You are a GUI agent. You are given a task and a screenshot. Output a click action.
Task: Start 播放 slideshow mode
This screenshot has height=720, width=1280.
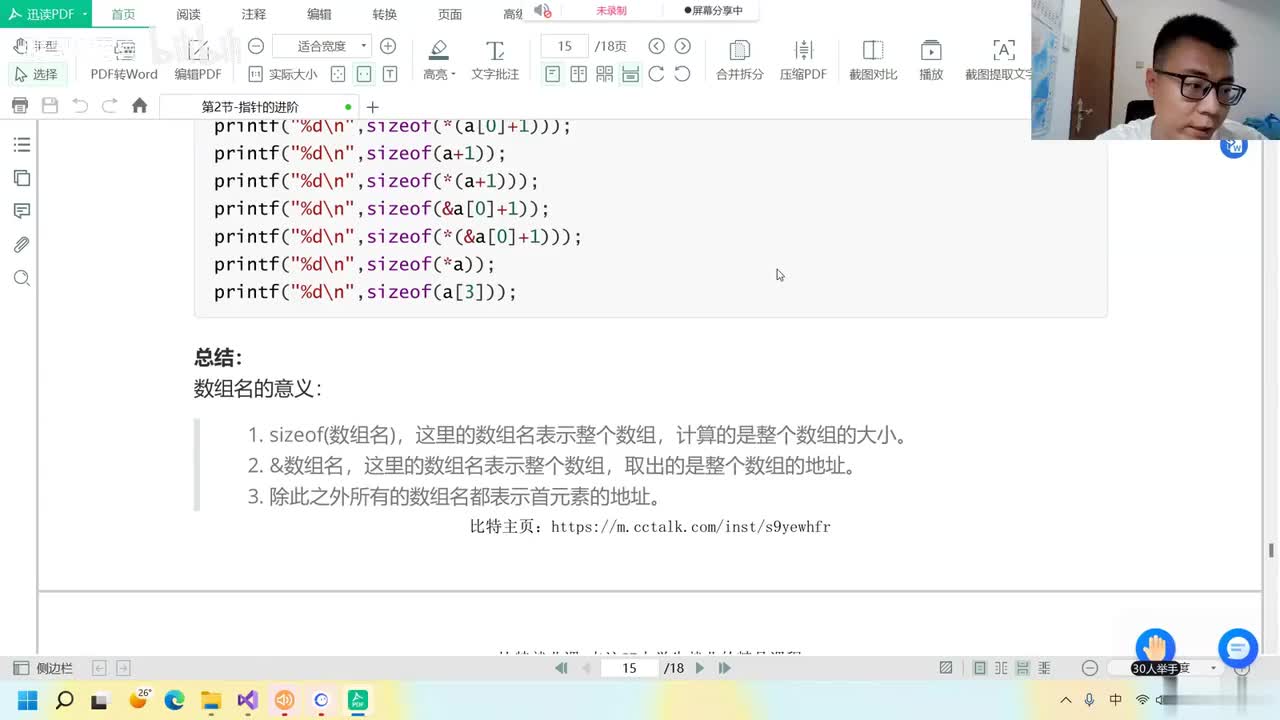click(931, 60)
